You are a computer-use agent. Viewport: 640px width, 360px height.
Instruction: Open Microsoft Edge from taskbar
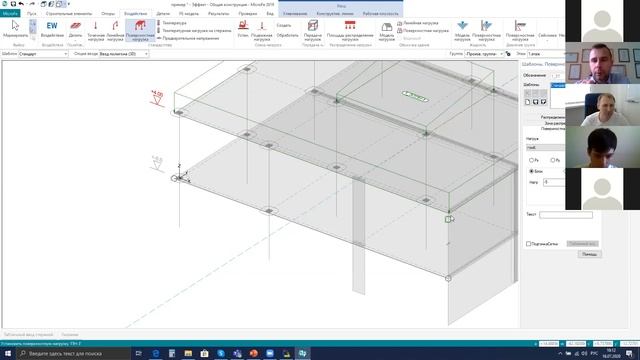coord(156,353)
